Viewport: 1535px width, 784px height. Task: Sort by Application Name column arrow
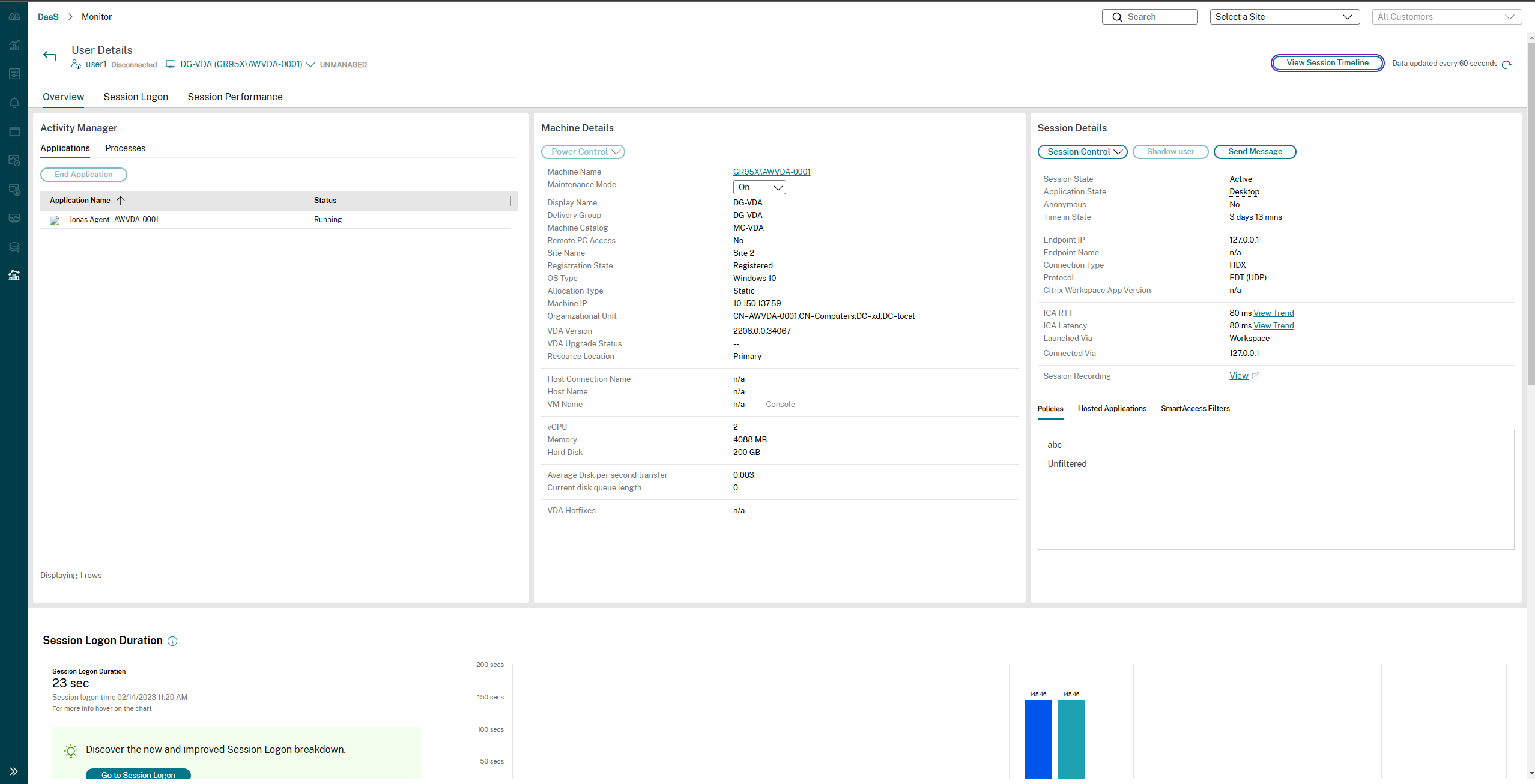121,201
